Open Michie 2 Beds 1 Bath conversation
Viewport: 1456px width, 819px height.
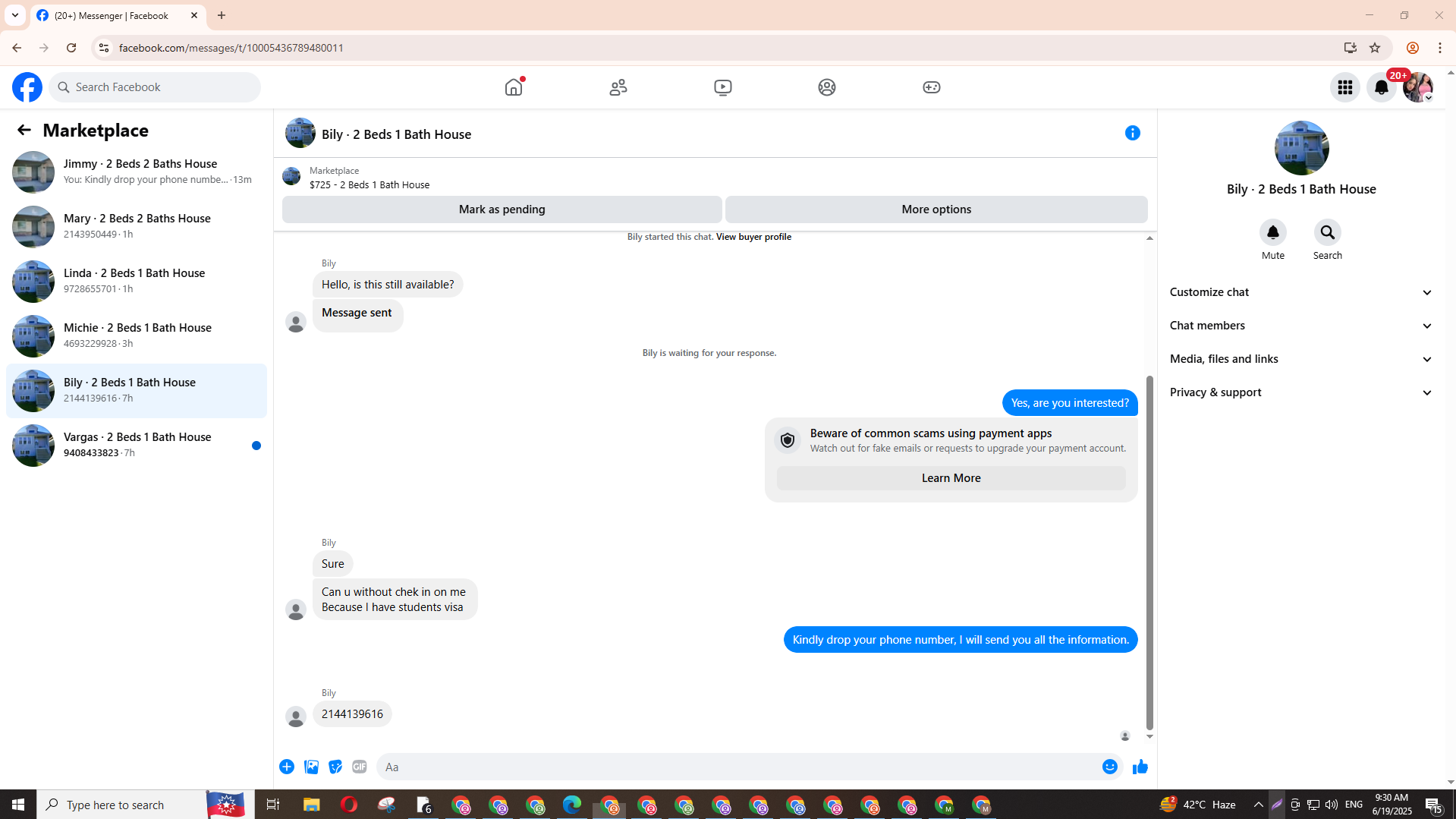point(137,336)
